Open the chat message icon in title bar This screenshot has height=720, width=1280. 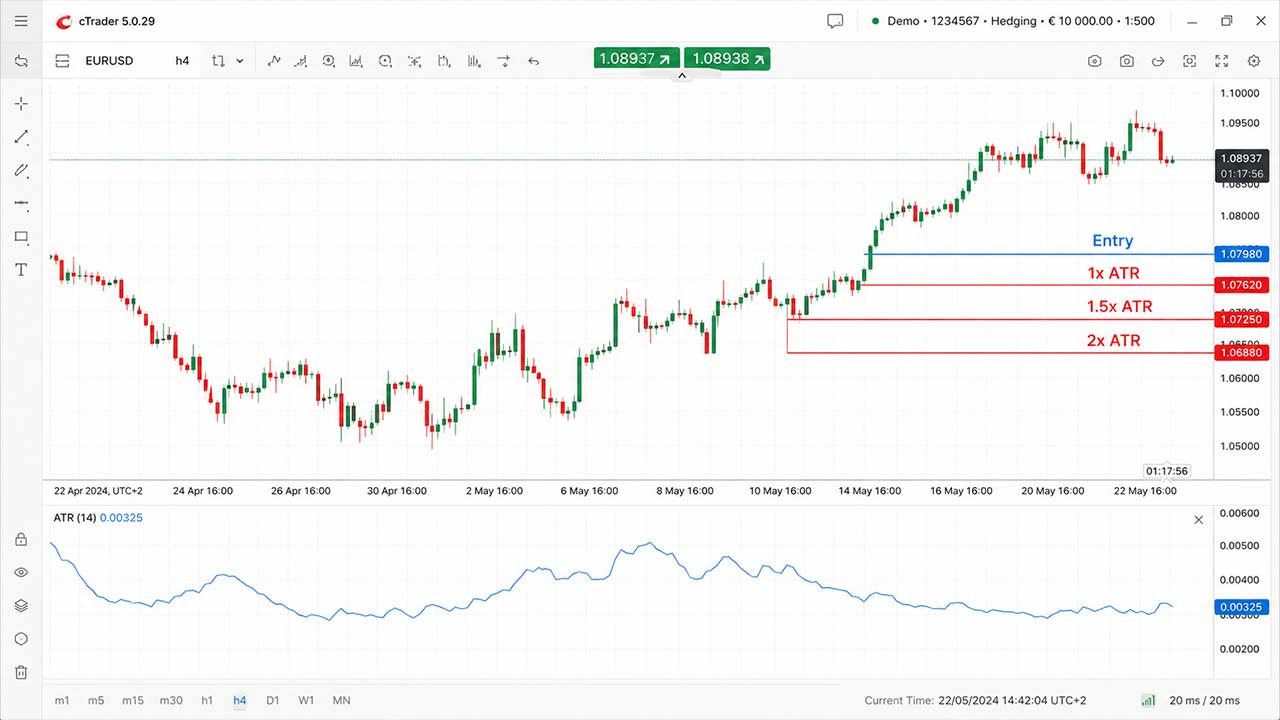tap(835, 21)
